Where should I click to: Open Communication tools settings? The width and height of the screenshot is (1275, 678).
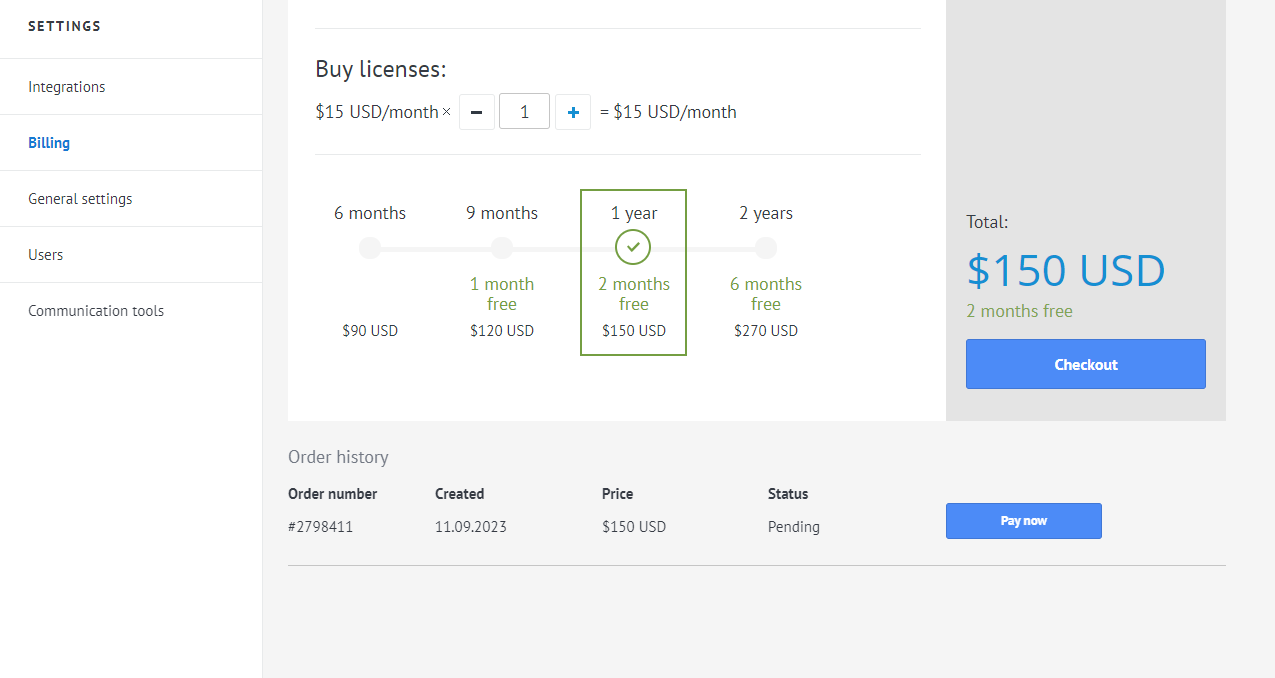tap(96, 311)
